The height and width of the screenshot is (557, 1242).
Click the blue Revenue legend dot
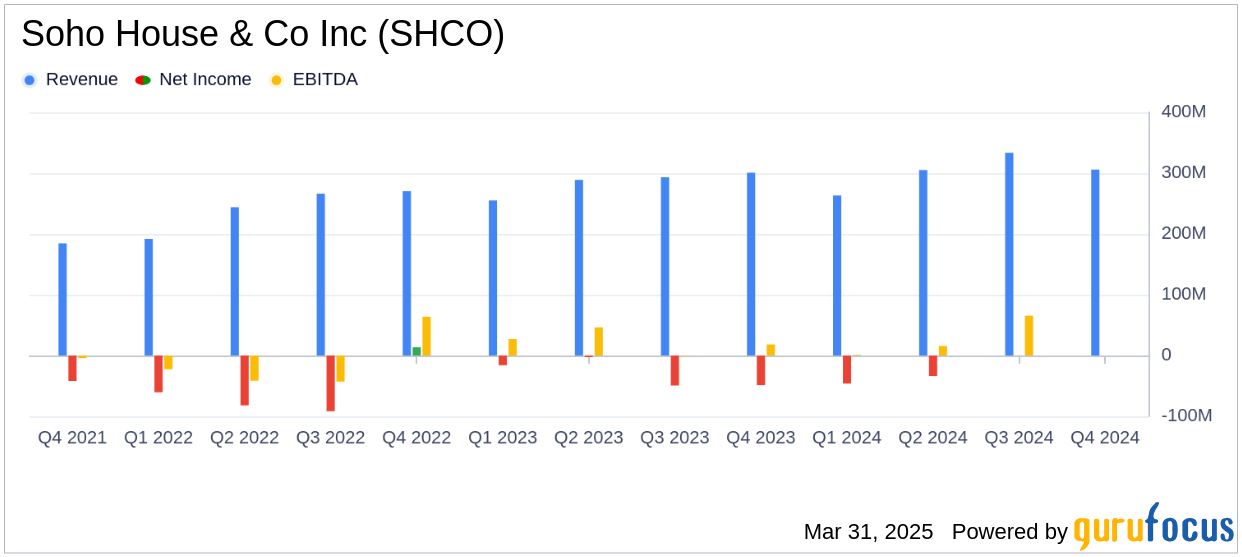pyautogui.click(x=30, y=80)
